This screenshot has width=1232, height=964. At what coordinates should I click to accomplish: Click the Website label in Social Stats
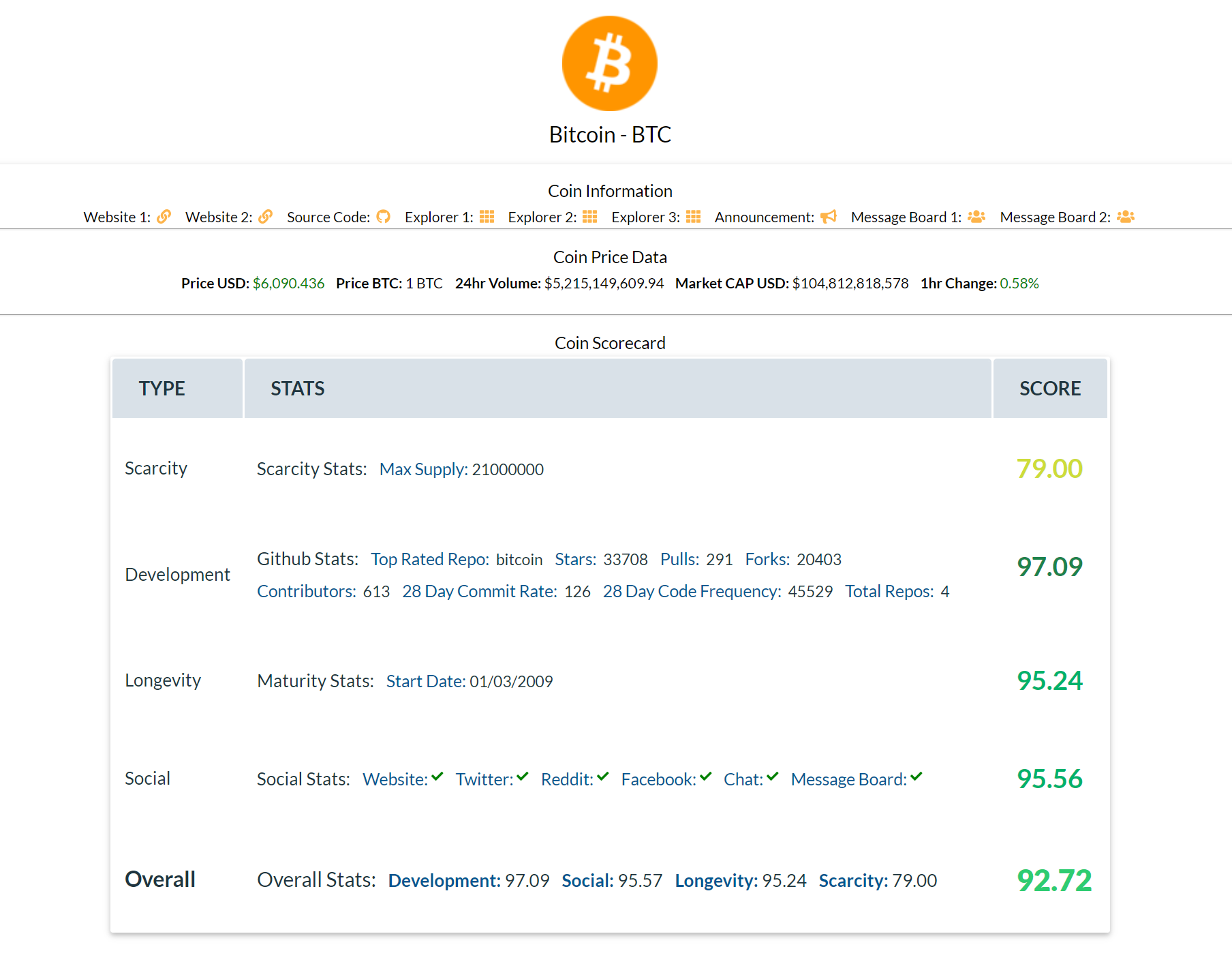(395, 779)
